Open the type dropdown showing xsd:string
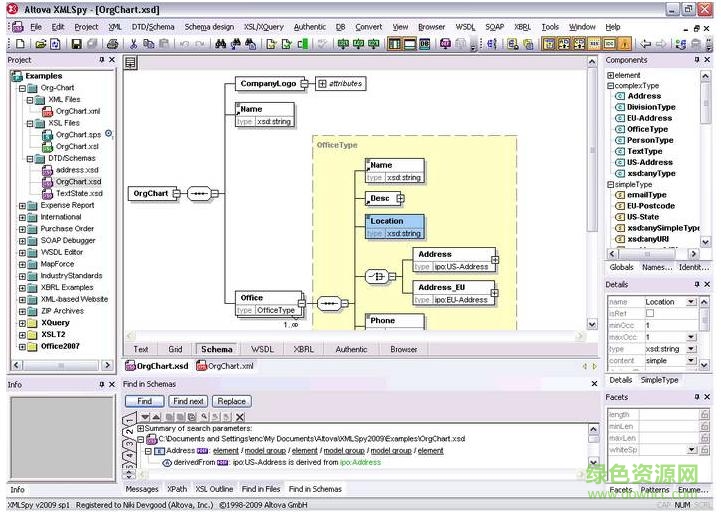 point(691,349)
